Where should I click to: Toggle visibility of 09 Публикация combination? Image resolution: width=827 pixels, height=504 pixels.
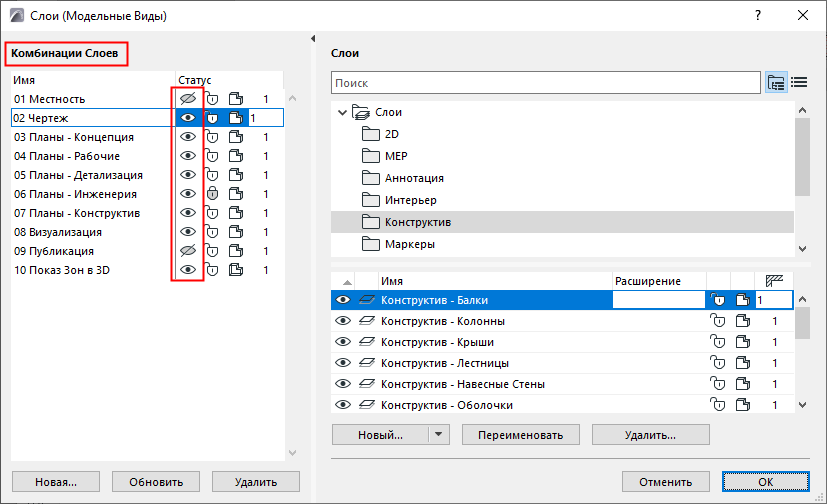tap(187, 251)
